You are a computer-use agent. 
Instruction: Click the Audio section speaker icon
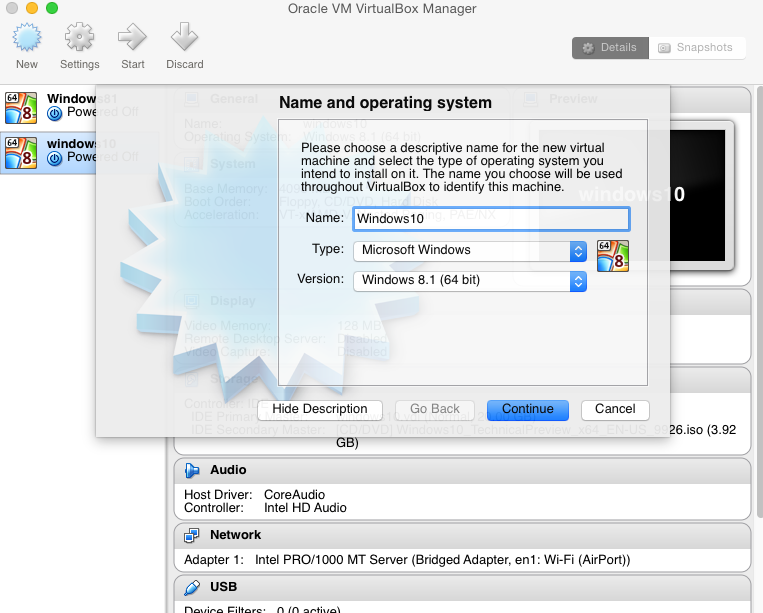pyautogui.click(x=192, y=470)
